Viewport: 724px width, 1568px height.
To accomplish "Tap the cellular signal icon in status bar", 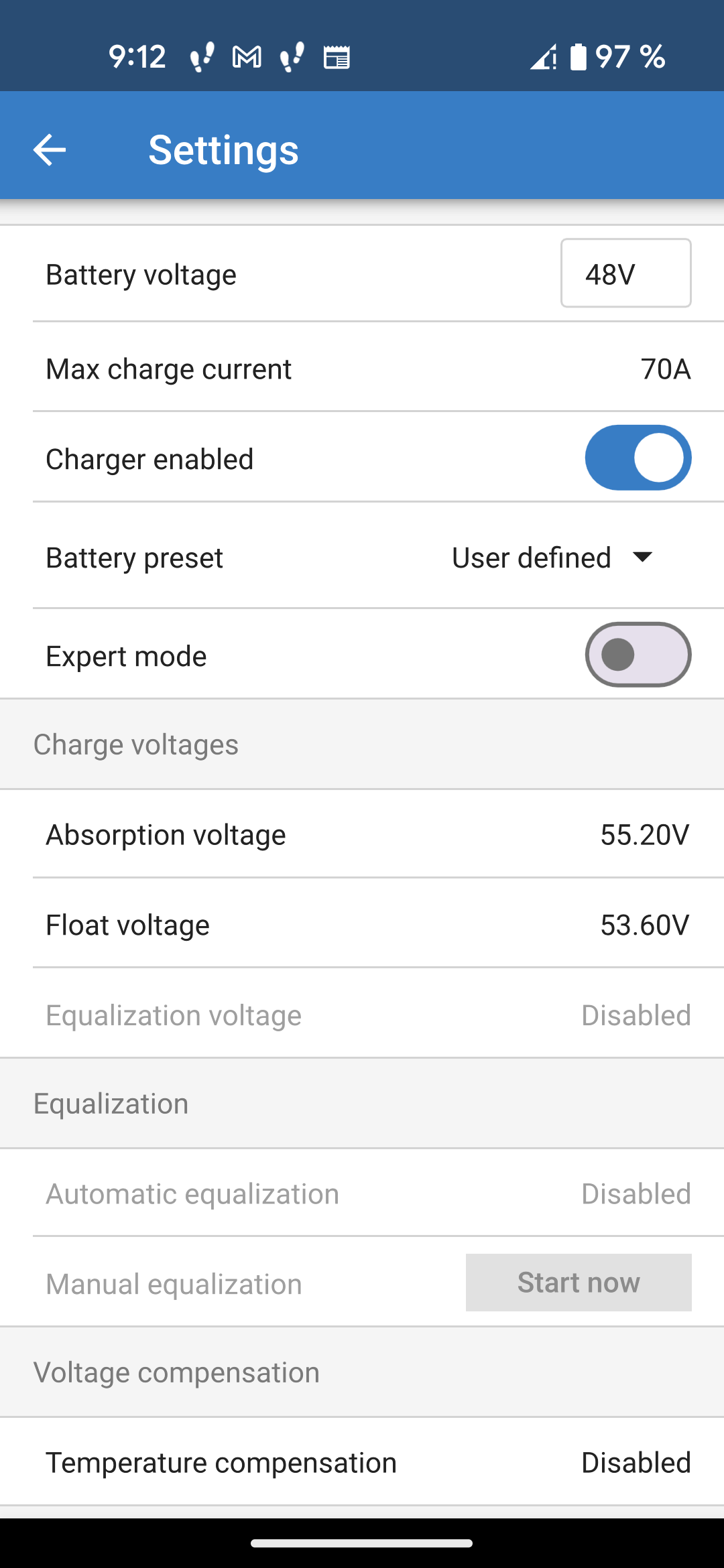I will pos(544,57).
